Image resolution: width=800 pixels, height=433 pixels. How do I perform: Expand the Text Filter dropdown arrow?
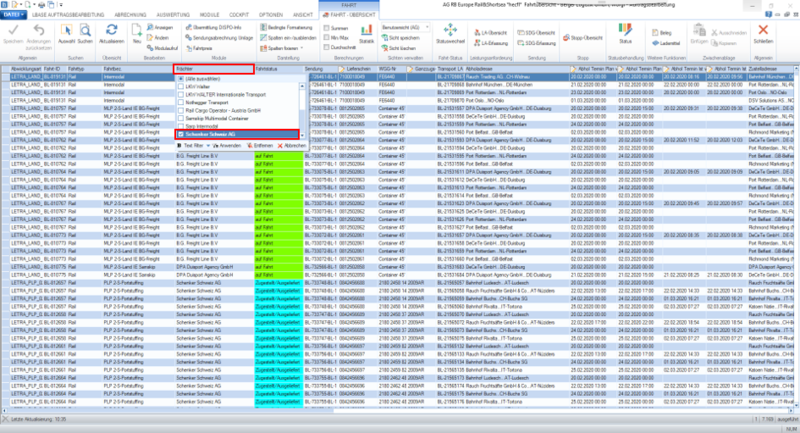click(x=208, y=146)
